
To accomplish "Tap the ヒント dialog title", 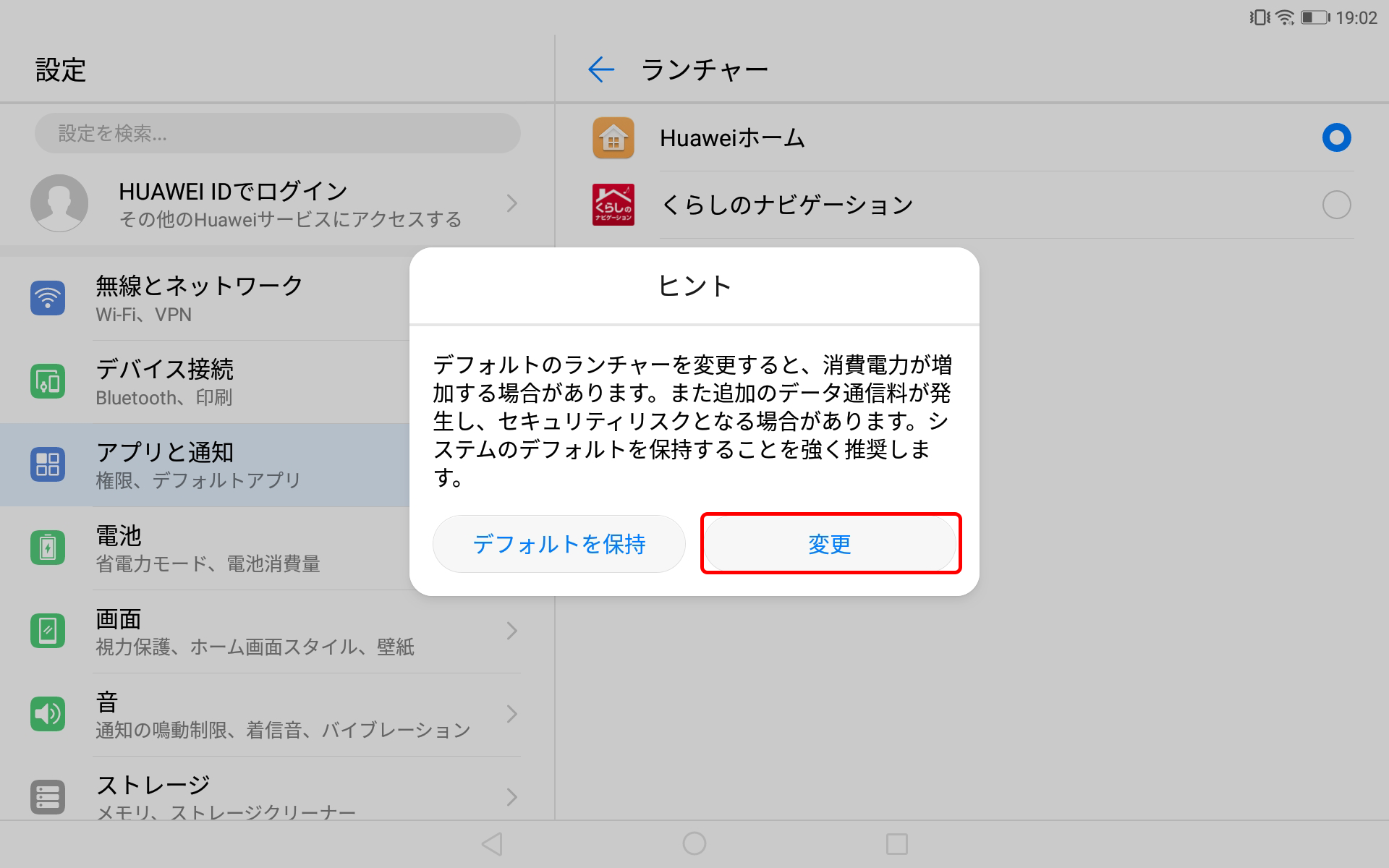I will click(694, 286).
